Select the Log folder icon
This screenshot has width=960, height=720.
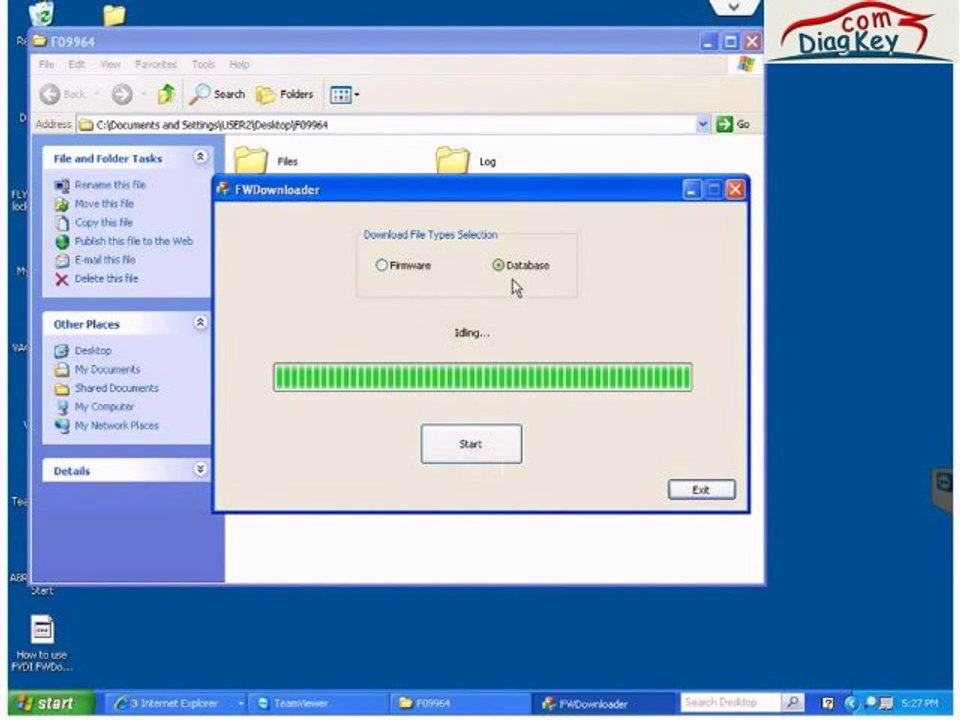[x=452, y=160]
